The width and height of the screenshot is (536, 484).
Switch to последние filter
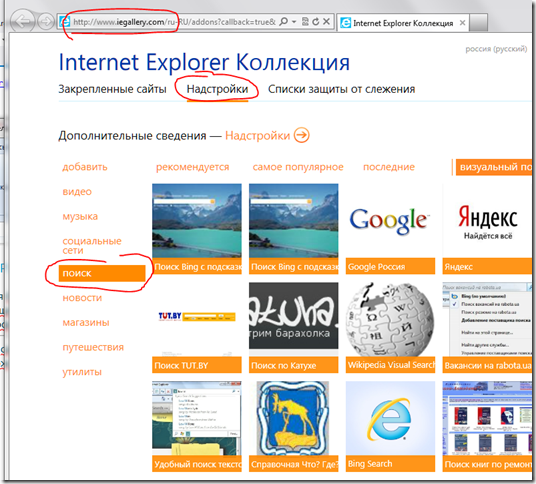pyautogui.click(x=389, y=167)
